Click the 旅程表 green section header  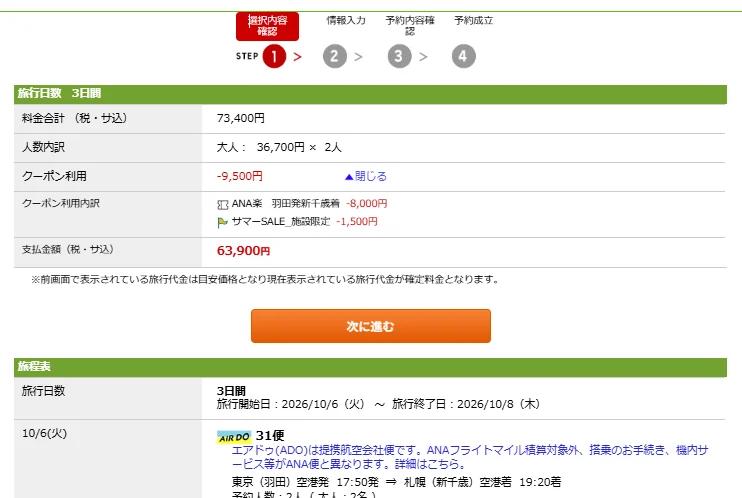click(x=371, y=366)
